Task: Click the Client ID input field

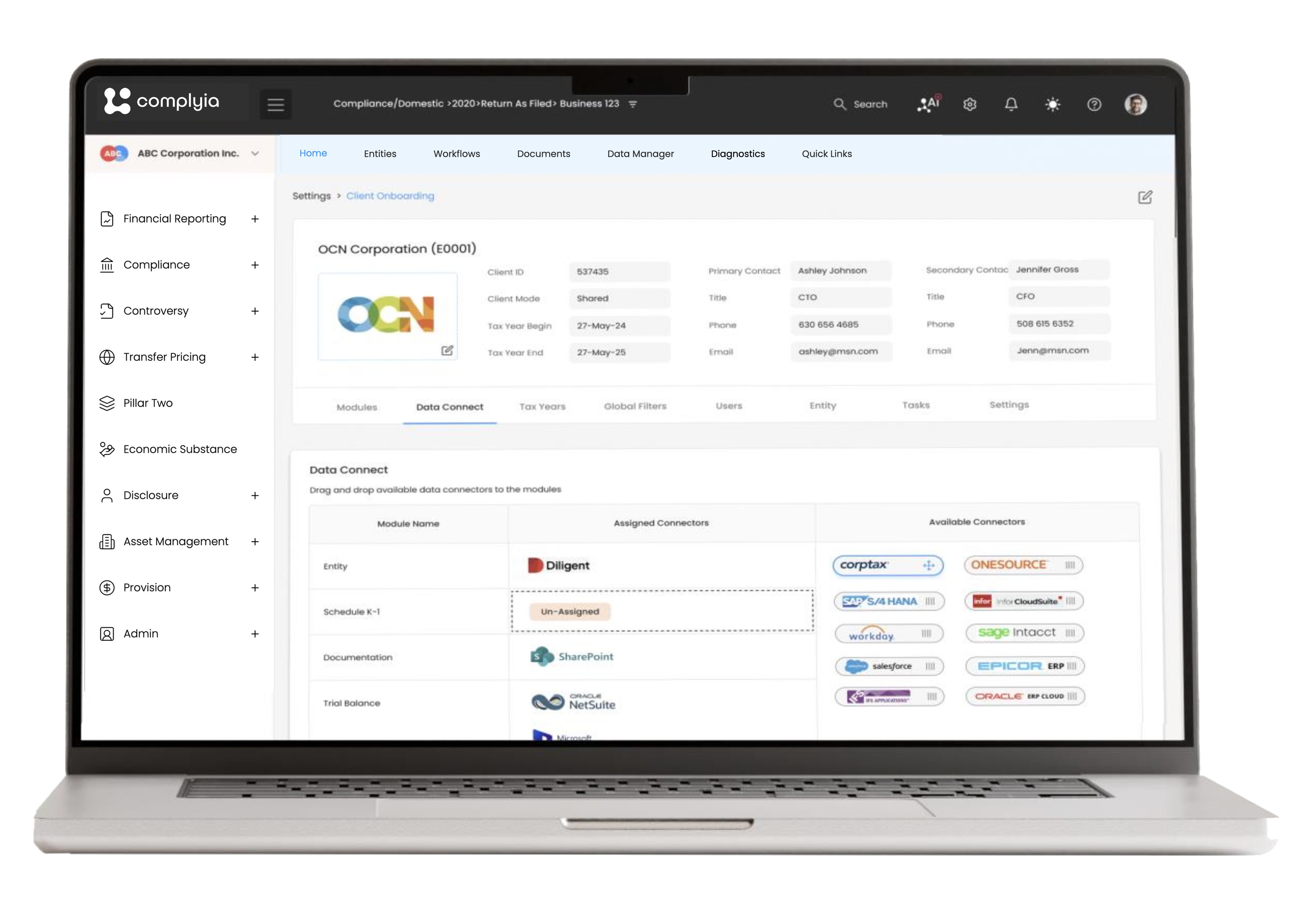Action: [619, 272]
